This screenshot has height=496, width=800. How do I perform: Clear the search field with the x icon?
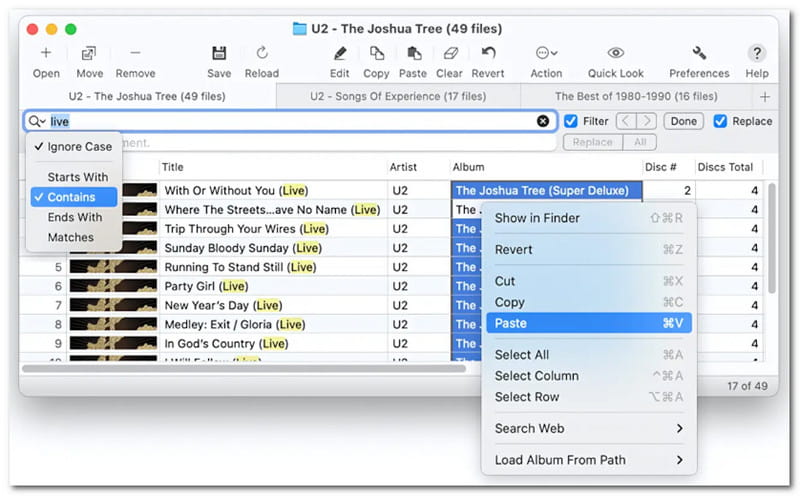click(543, 121)
